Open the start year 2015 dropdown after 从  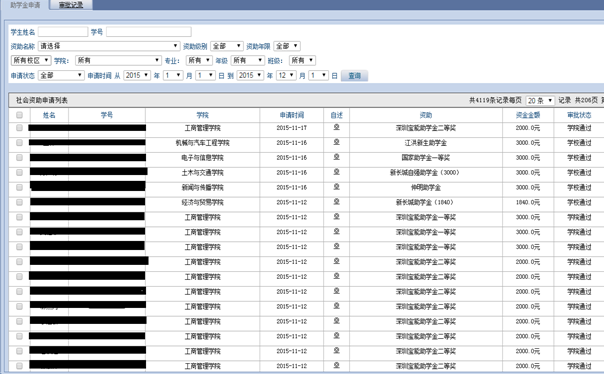tap(137, 75)
